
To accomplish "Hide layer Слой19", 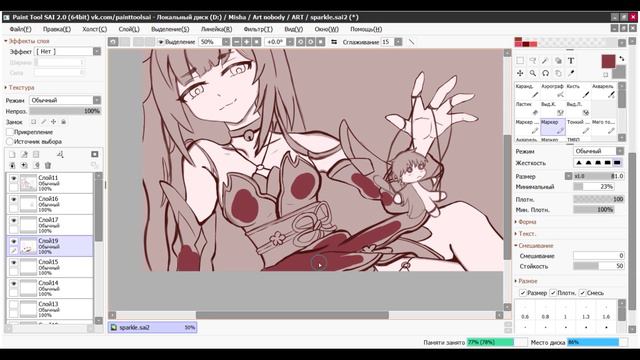I will [13, 242].
